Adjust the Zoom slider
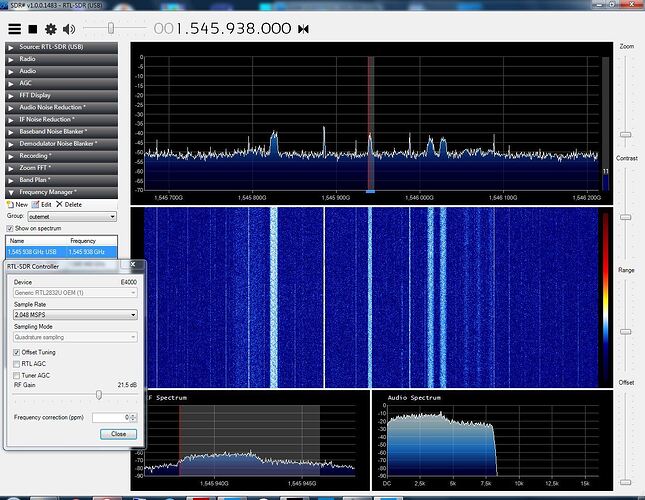 coord(626,134)
